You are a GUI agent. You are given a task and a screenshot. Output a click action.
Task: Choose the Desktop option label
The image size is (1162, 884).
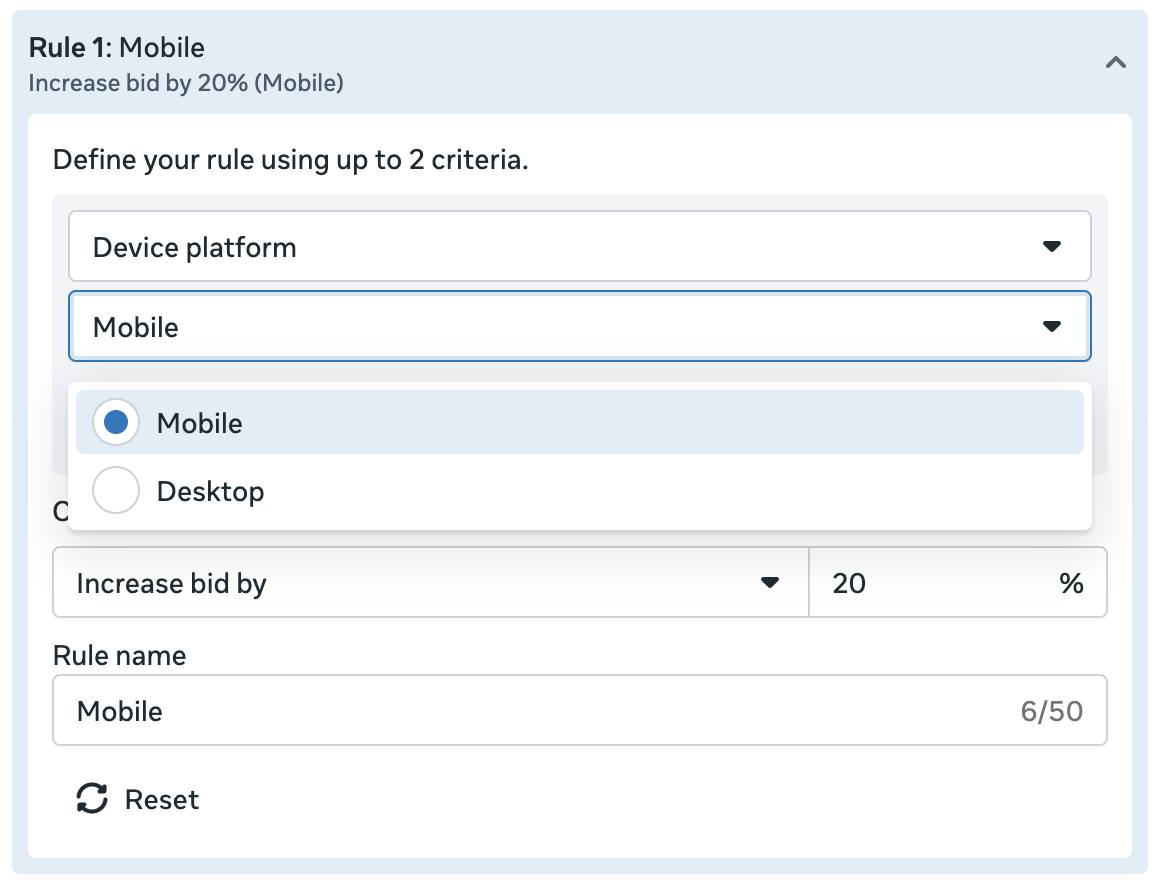(210, 491)
